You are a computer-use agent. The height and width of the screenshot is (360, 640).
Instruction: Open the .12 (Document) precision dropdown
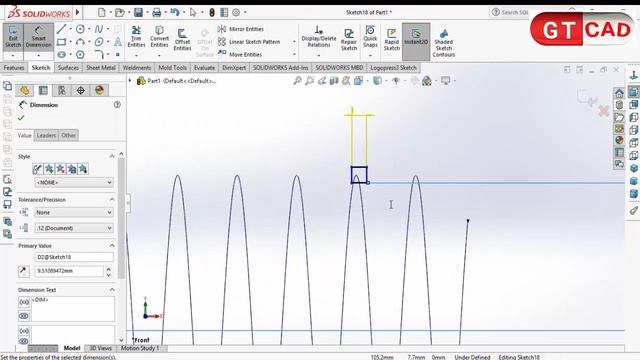point(74,228)
